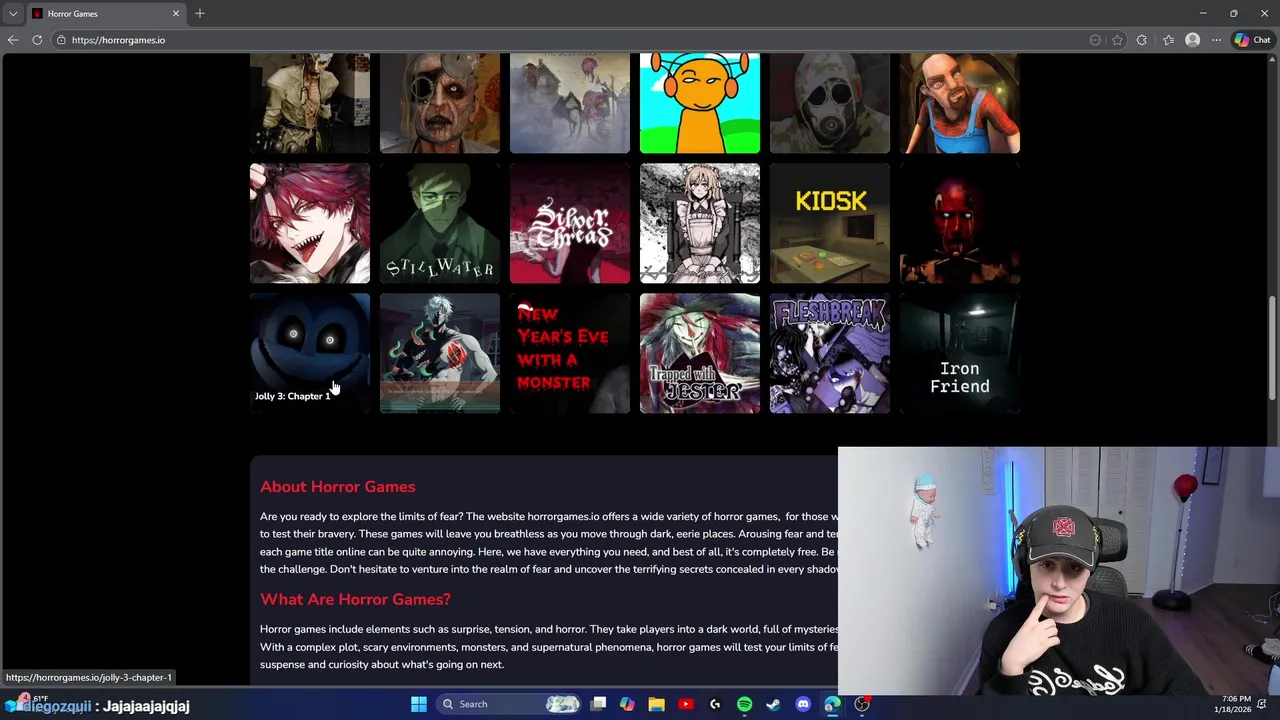
Task: Open the bald neighbor in overalls game
Action: 960,103
